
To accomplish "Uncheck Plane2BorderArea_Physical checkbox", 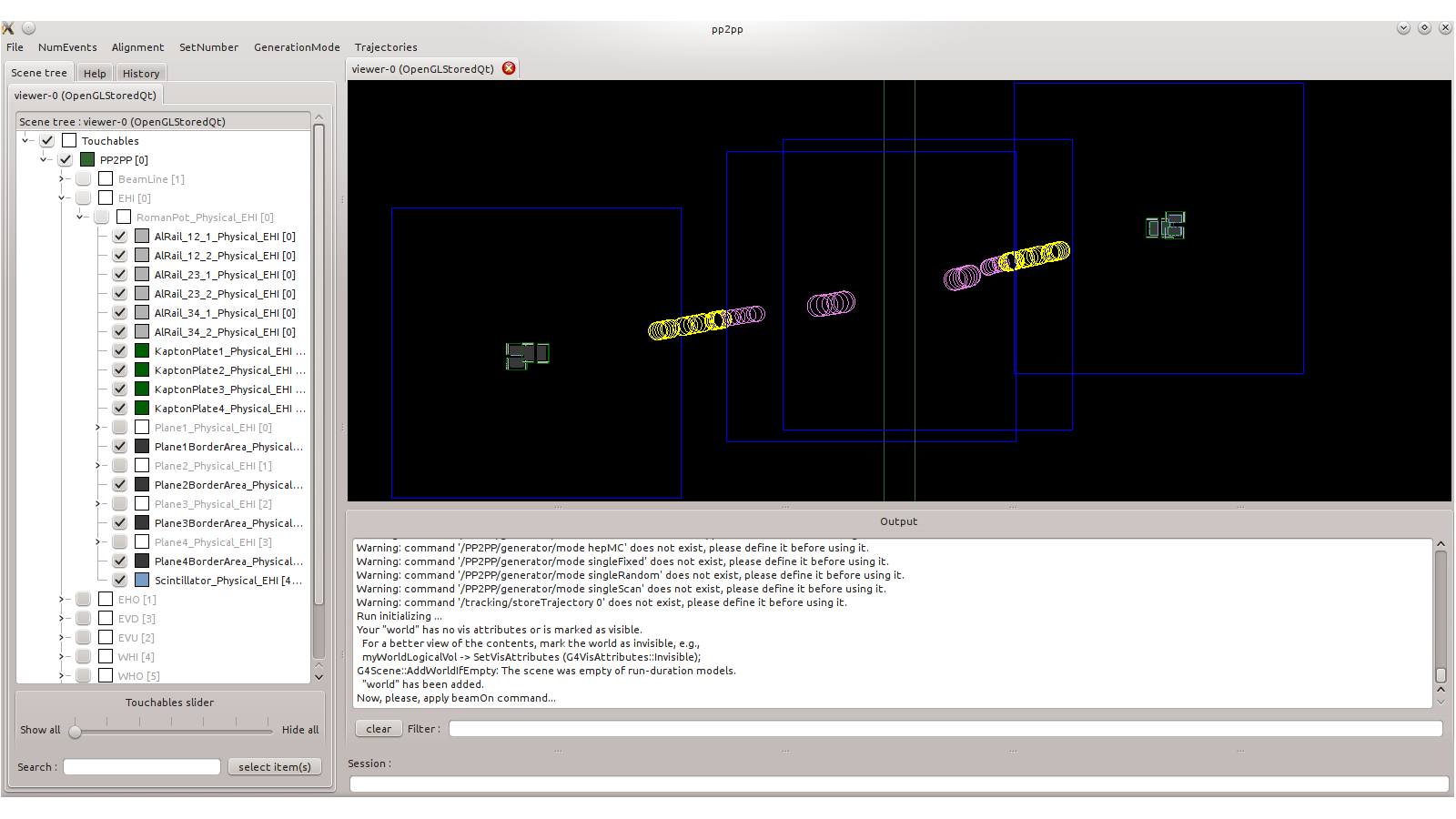I will [x=120, y=485].
